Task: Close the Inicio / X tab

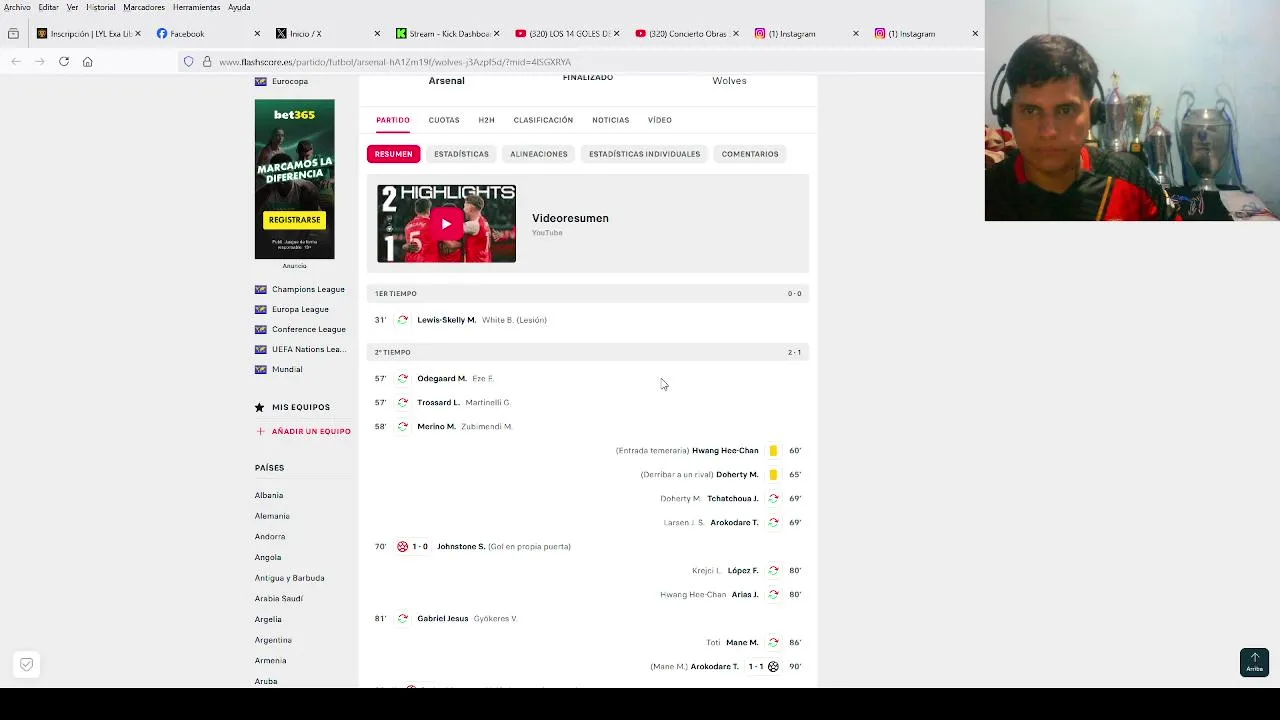Action: [377, 34]
